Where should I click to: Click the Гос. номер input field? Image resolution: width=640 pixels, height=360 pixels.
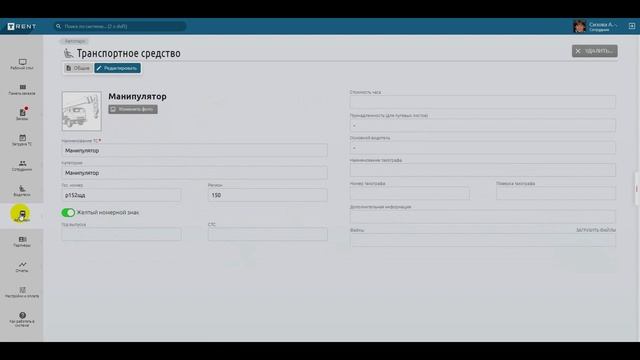point(121,195)
